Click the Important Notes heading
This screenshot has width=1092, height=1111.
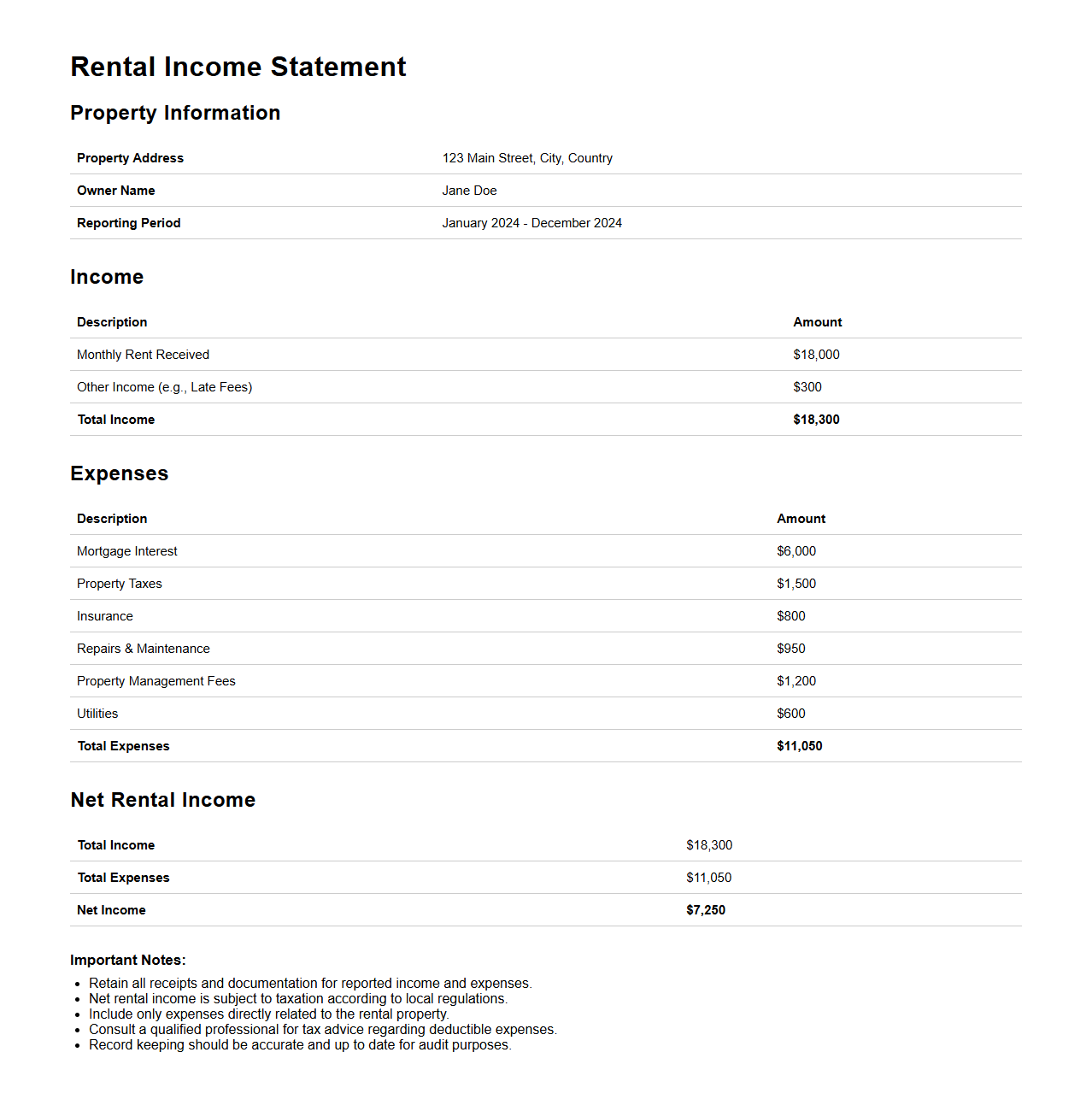[x=127, y=960]
